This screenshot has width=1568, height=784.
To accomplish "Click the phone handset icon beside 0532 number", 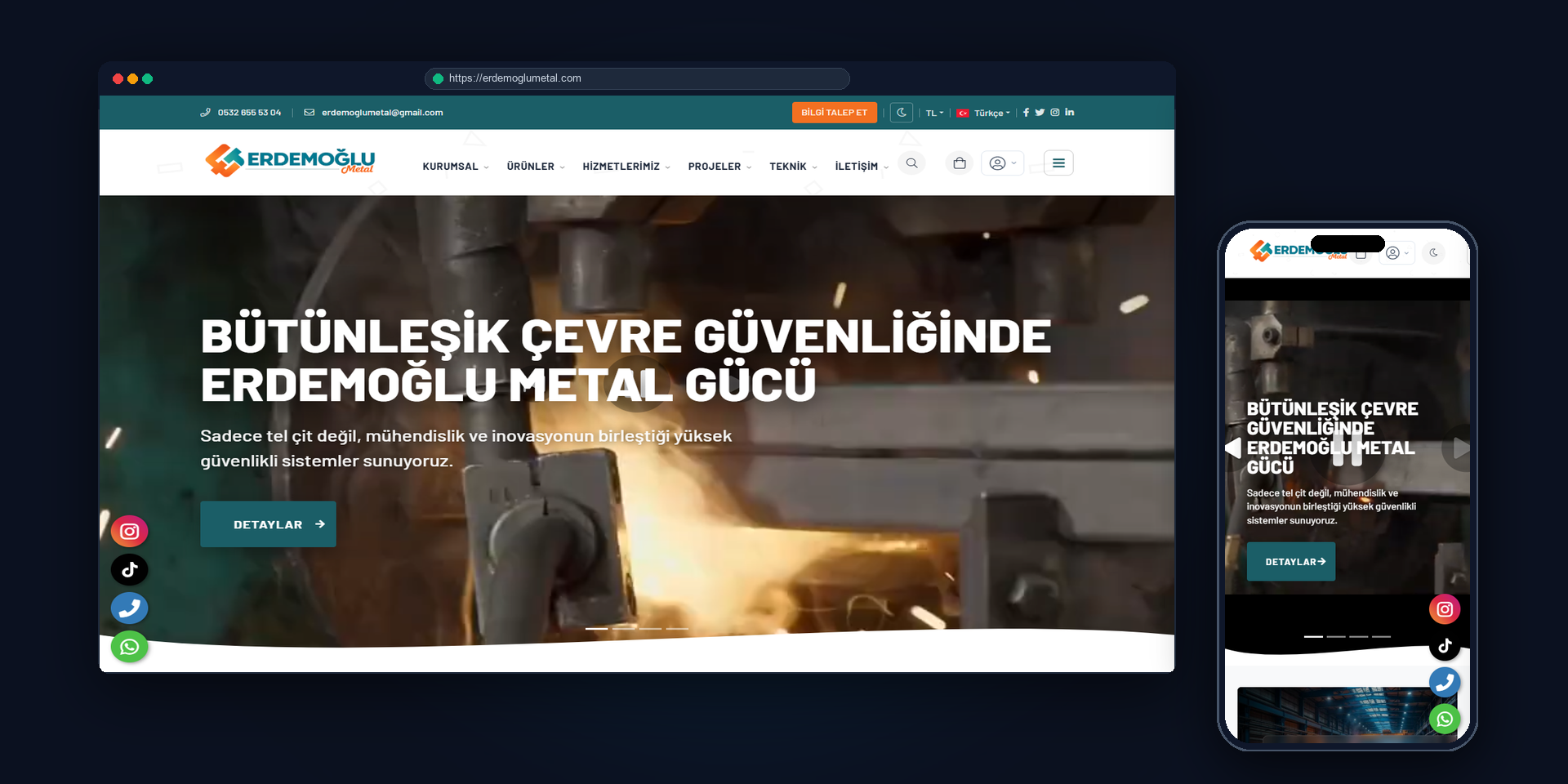I will click(x=205, y=113).
